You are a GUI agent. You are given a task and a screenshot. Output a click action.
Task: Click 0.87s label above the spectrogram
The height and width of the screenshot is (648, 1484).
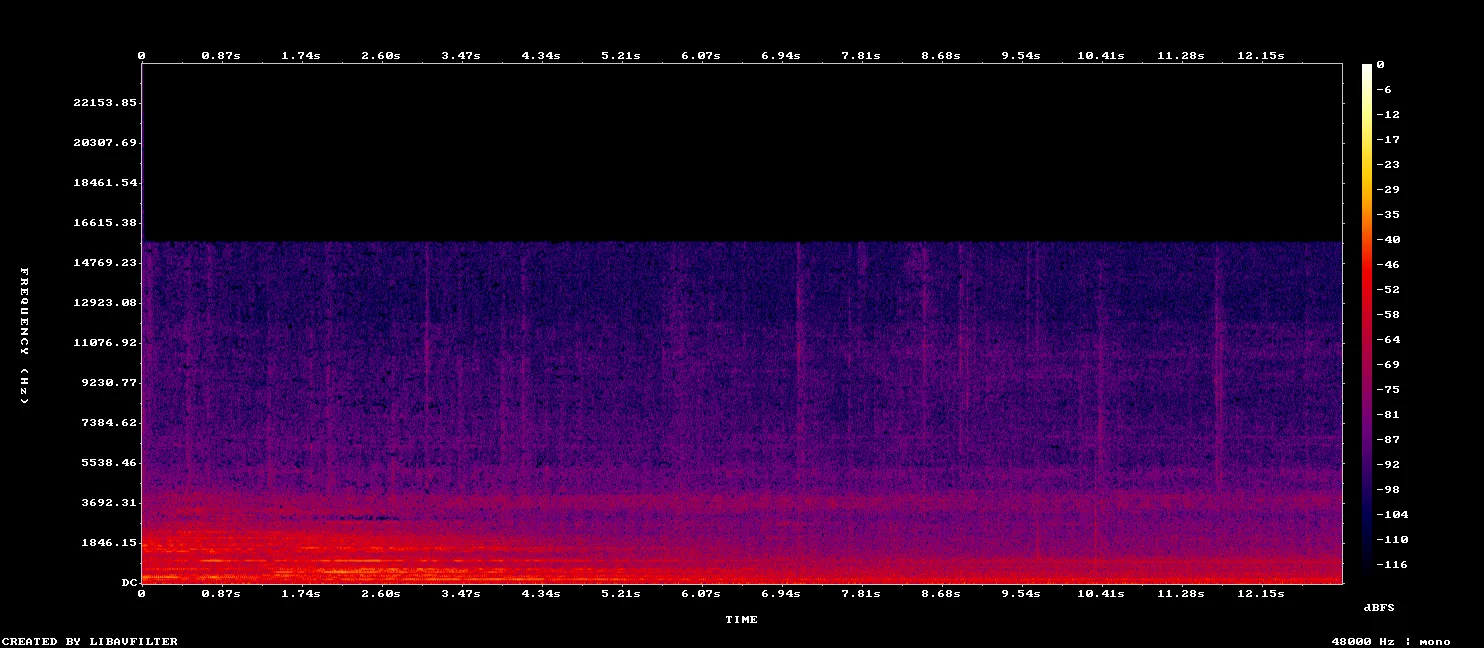pos(221,56)
